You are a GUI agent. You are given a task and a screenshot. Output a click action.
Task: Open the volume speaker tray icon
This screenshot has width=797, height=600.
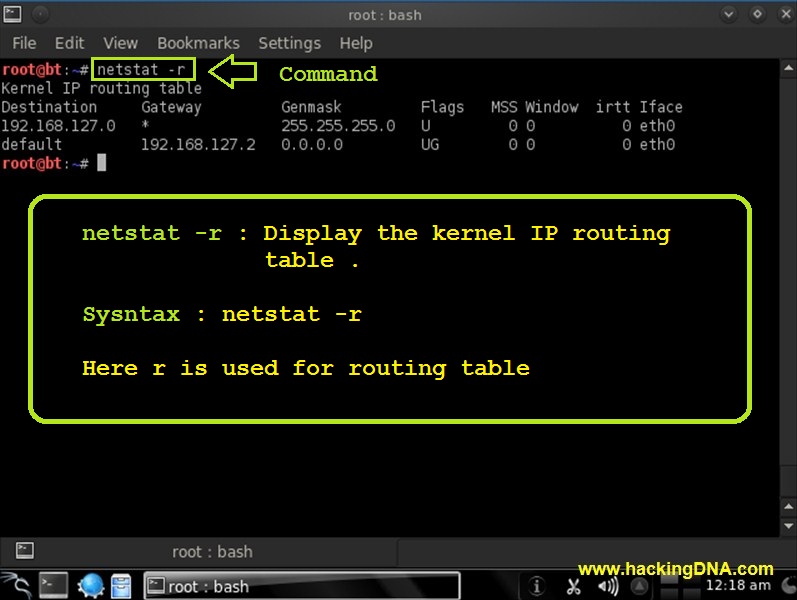(608, 586)
